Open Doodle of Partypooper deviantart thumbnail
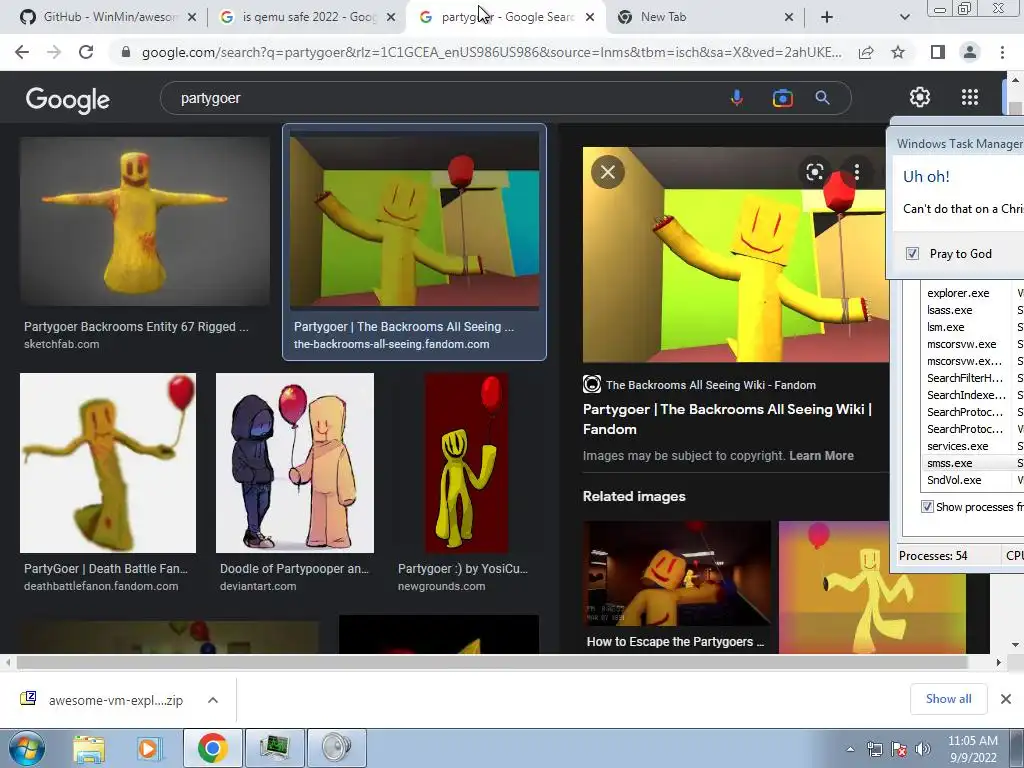This screenshot has height=768, width=1024. click(x=295, y=463)
